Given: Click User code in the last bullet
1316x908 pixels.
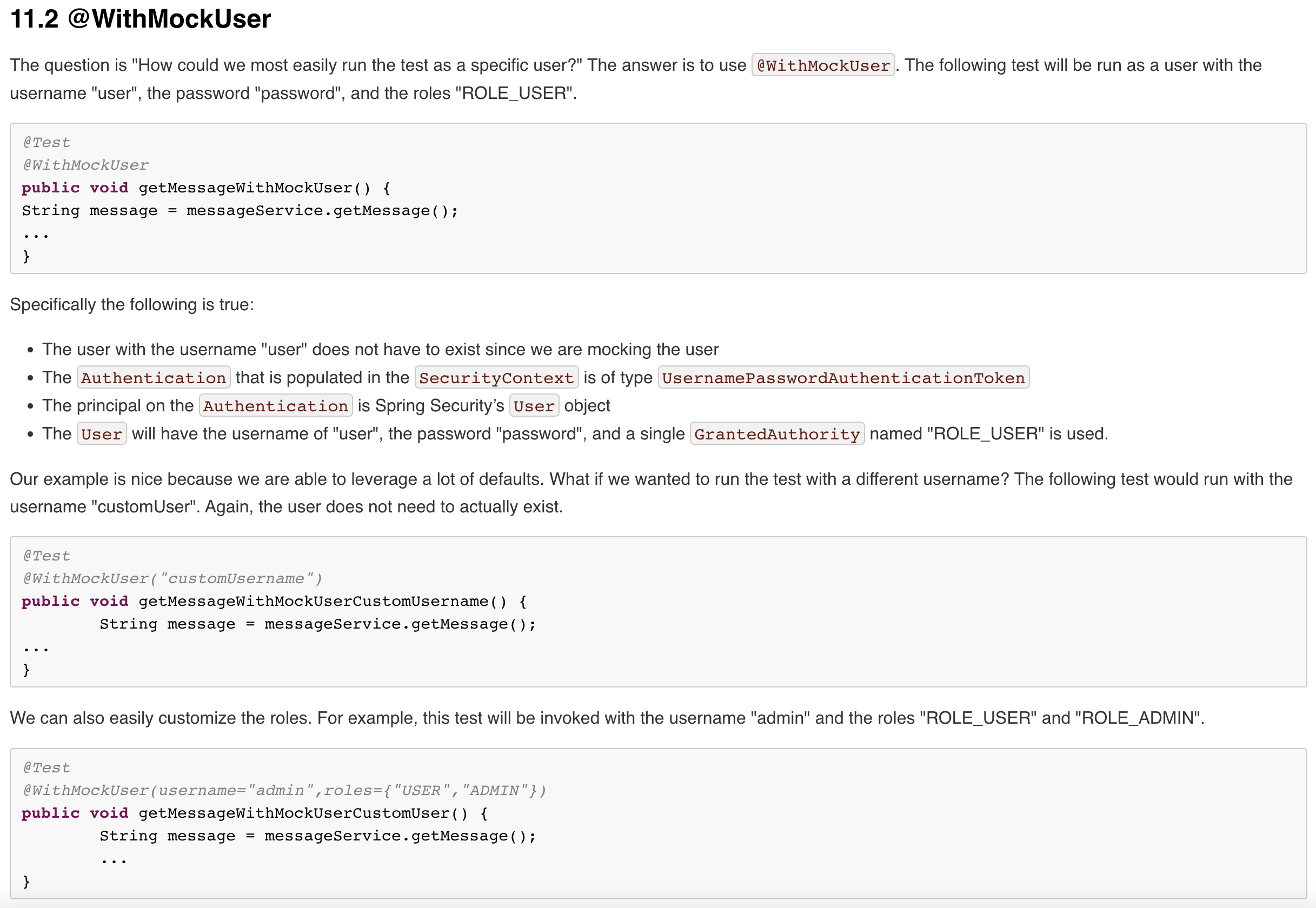Looking at the screenshot, I should [101, 434].
